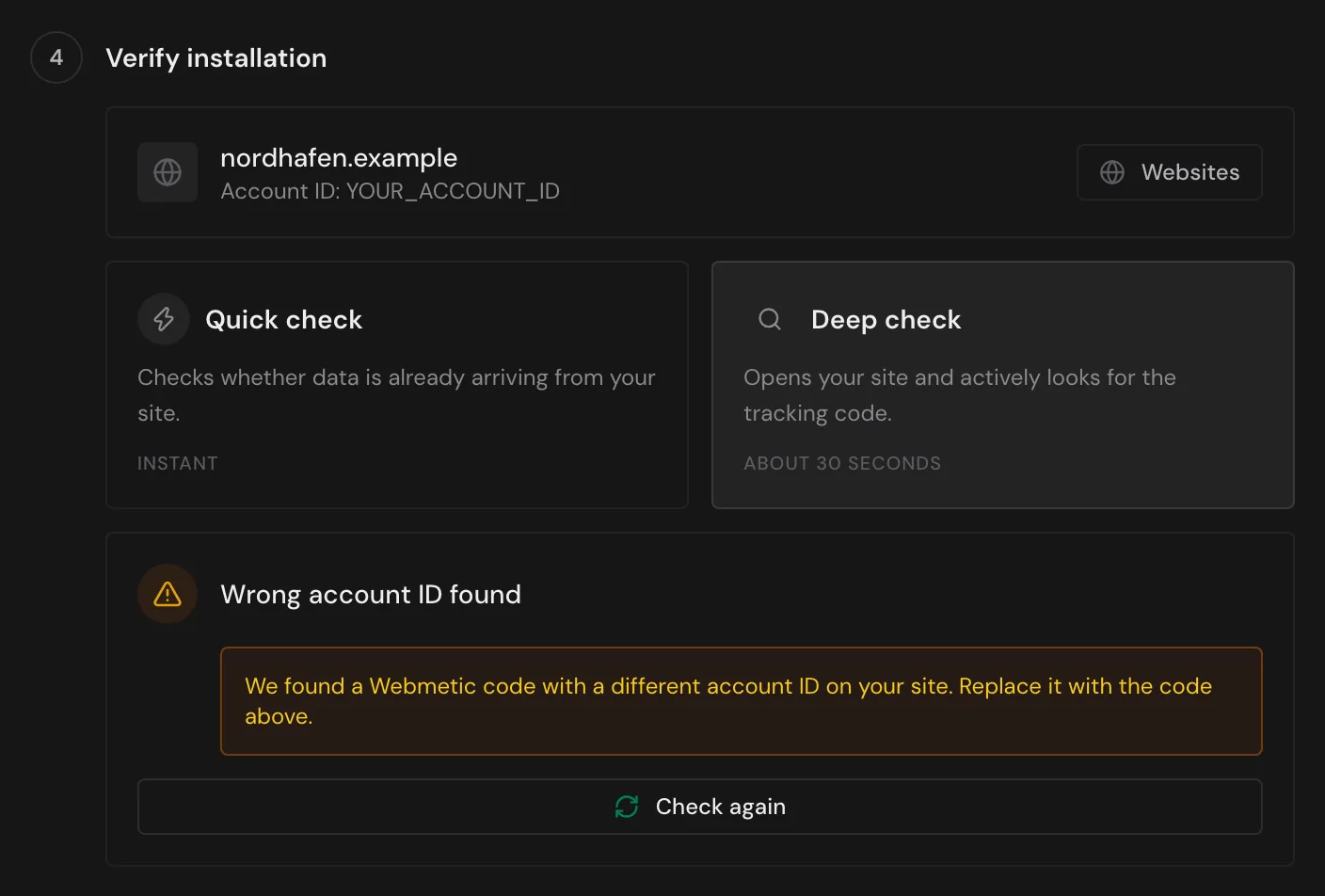Select the Deep check card
Viewport: 1325px width, 896px height.
[x=1003, y=385]
